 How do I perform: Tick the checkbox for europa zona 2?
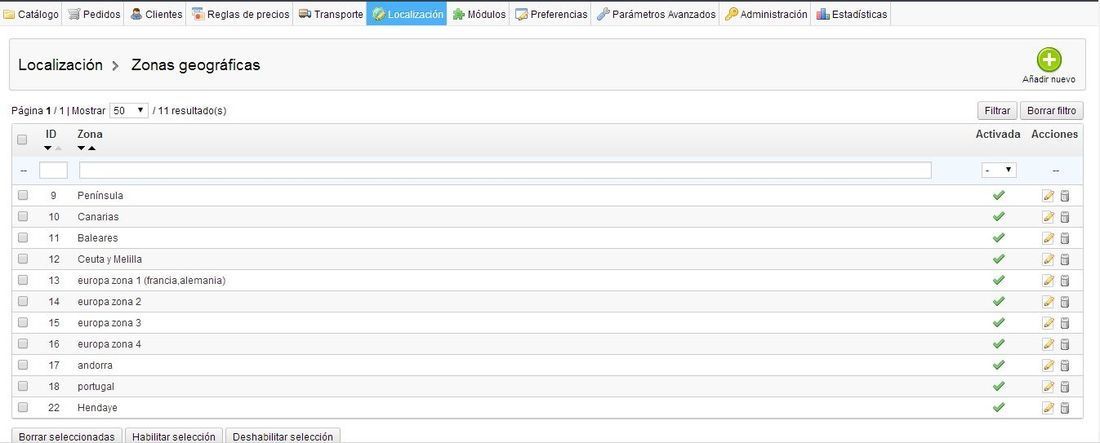coord(22,301)
